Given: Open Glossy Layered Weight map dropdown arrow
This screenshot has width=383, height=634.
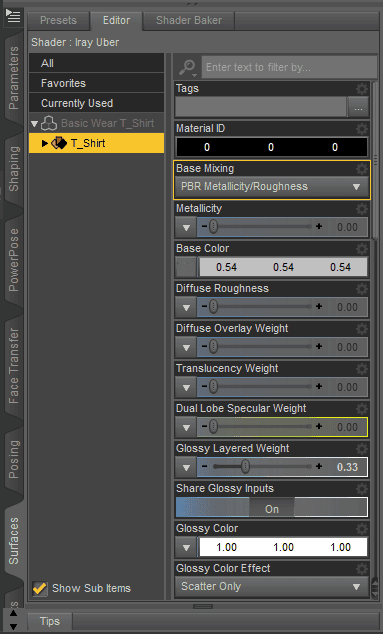Looking at the screenshot, I should click(186, 467).
